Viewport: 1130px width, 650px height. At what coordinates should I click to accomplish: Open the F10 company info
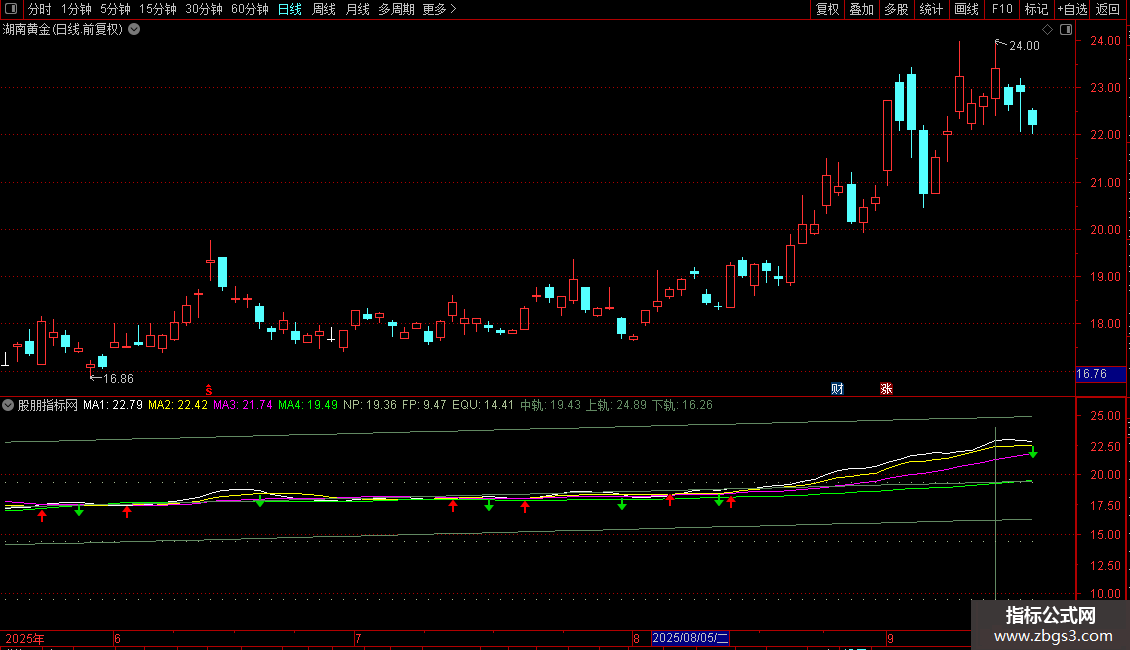[x=1002, y=9]
